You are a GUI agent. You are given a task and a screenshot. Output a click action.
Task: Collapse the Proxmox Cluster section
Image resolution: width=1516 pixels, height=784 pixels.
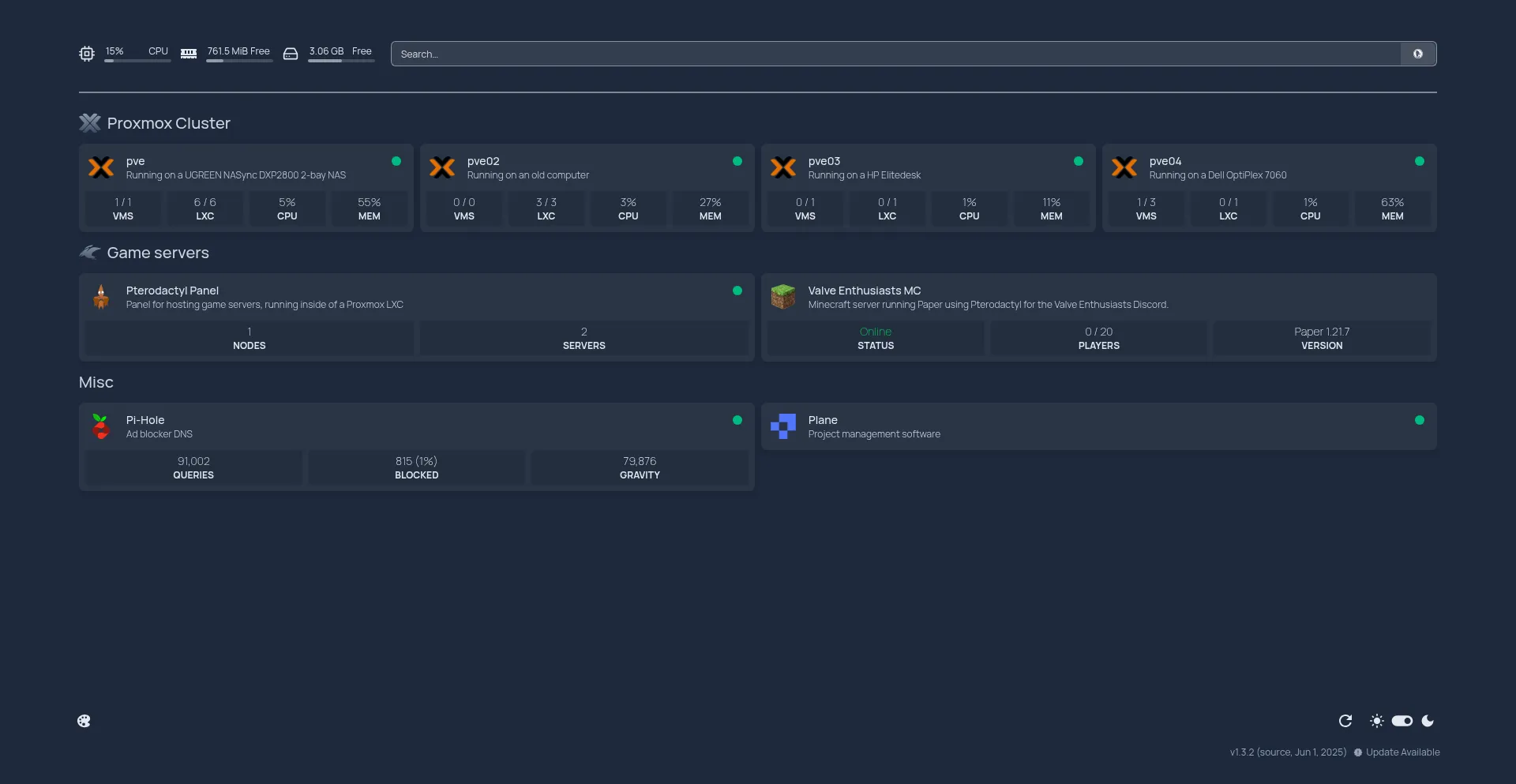click(x=168, y=123)
